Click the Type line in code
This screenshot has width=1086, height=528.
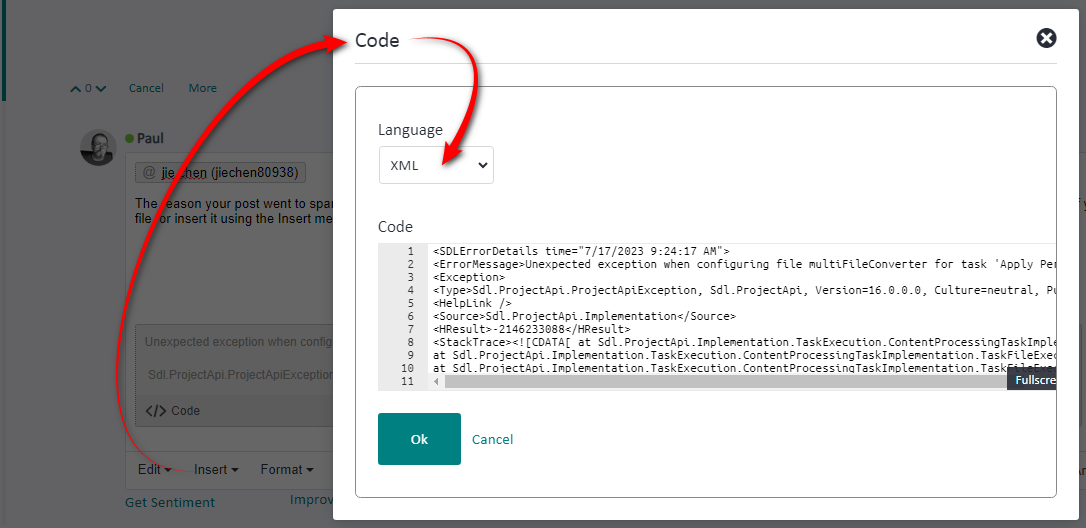(x=745, y=290)
